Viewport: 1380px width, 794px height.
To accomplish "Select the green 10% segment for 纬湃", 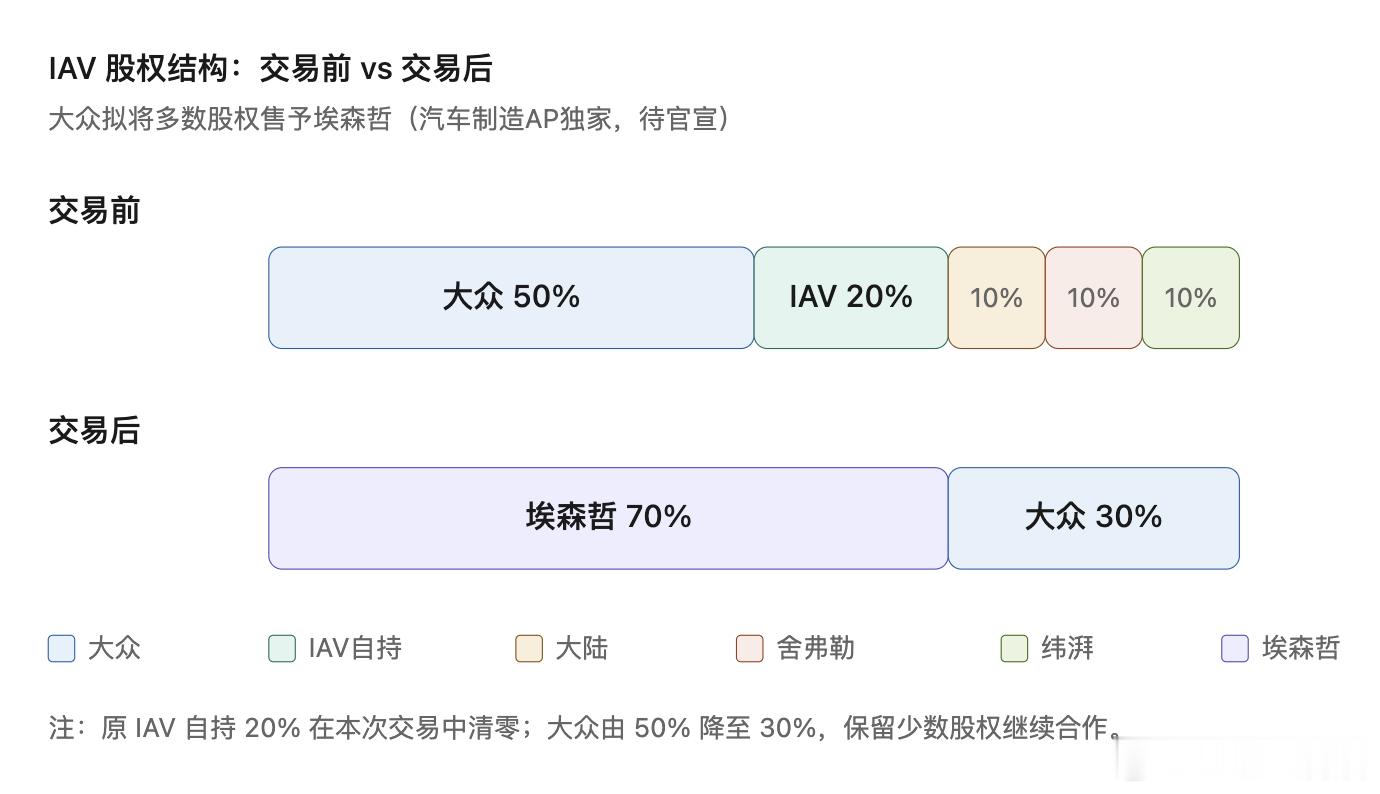I will coord(1191,298).
